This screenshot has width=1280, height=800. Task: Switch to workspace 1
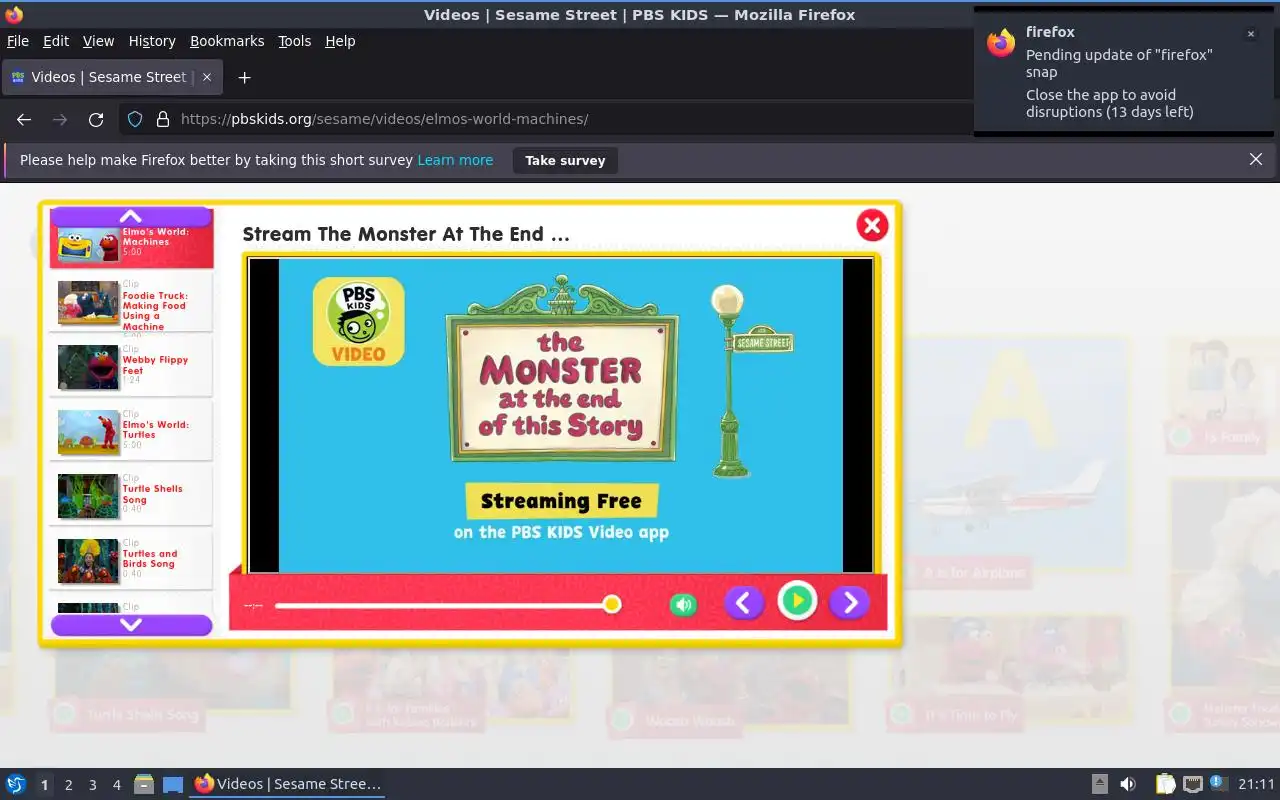click(x=44, y=785)
